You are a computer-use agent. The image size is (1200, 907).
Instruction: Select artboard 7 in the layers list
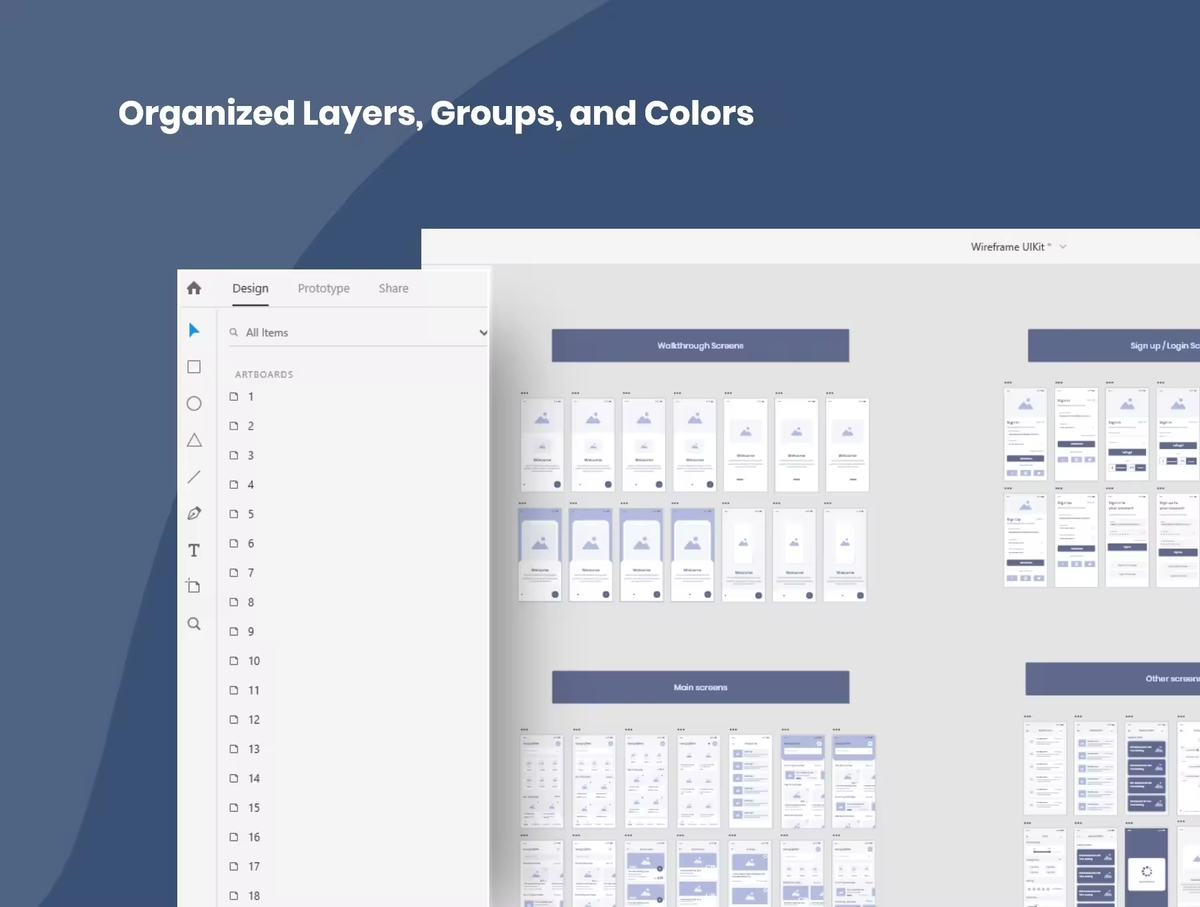point(251,573)
